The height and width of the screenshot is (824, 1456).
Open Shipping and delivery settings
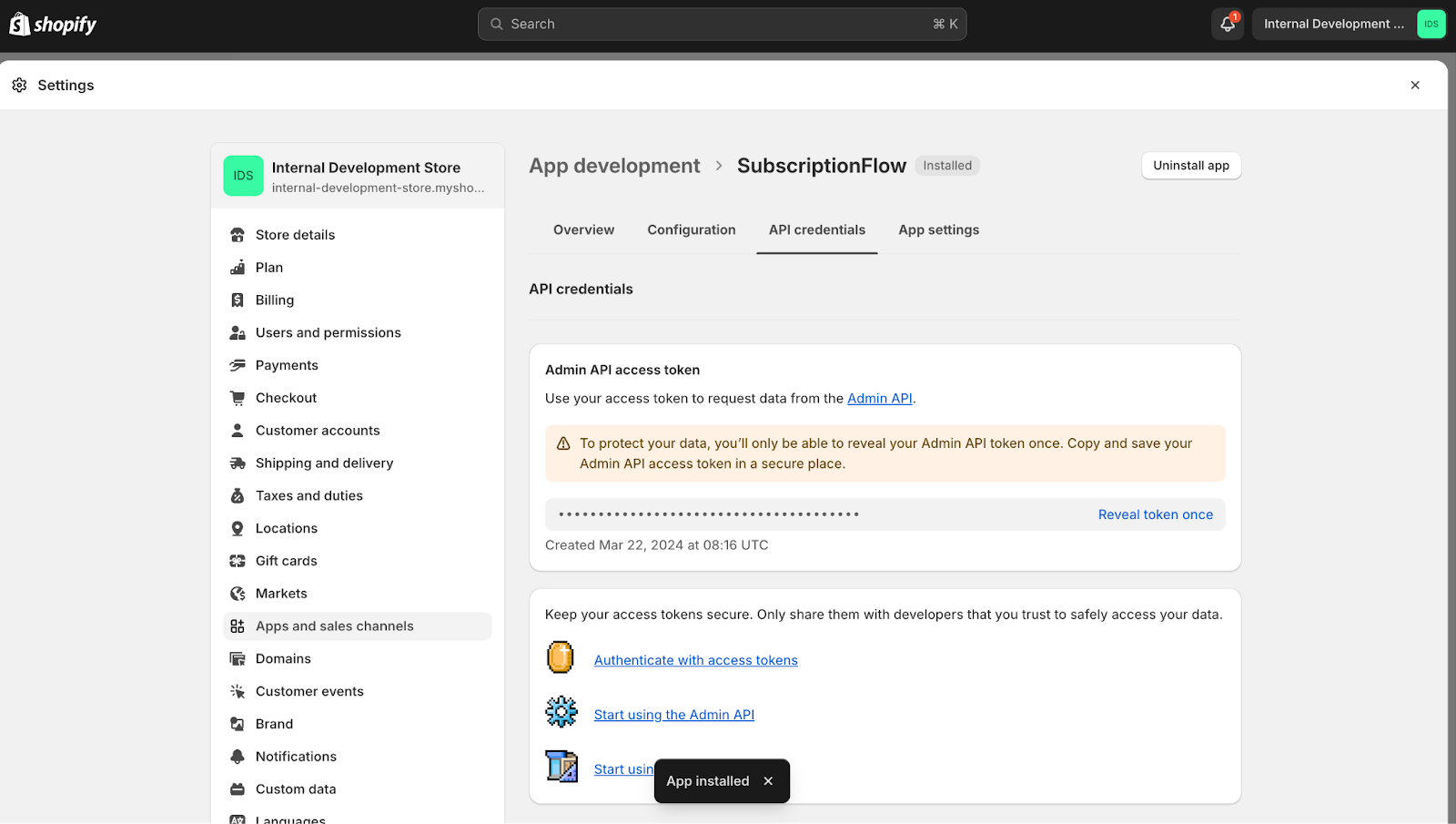click(x=358, y=463)
